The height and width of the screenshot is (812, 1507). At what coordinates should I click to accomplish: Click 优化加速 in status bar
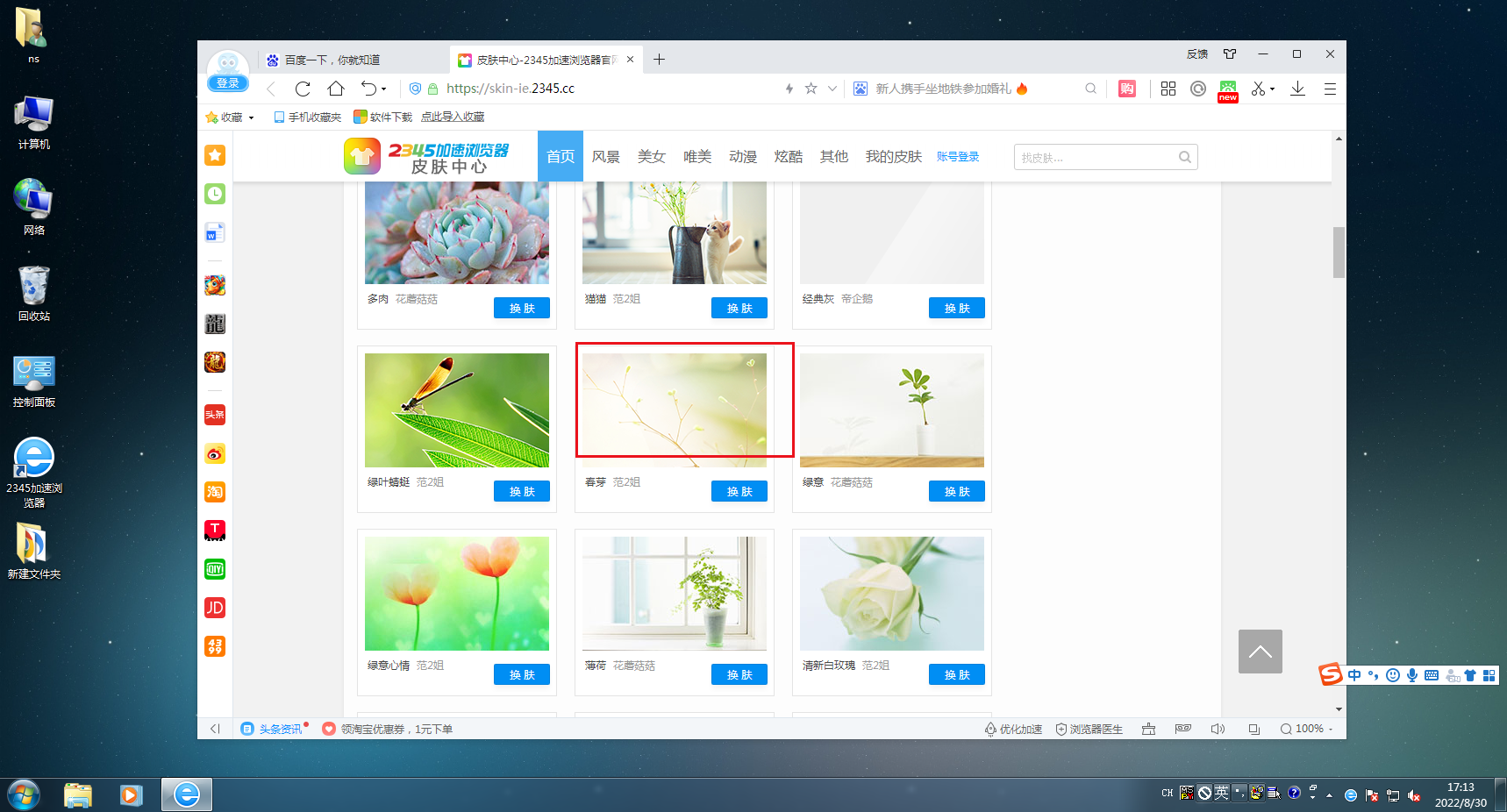1014,729
